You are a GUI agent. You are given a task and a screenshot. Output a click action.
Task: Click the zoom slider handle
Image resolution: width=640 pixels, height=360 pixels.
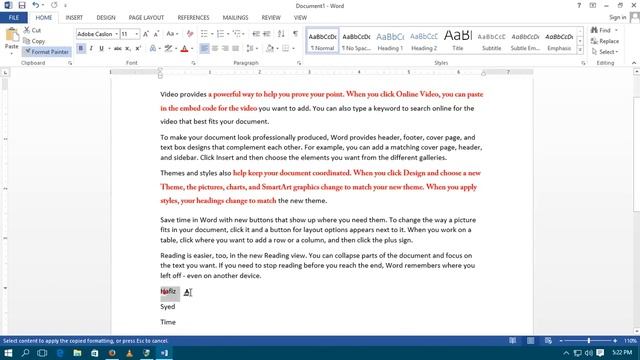(589, 340)
